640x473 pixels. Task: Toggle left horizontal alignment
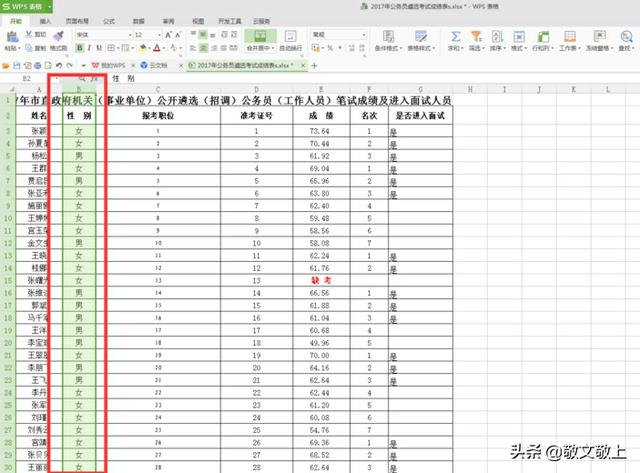coord(193,48)
